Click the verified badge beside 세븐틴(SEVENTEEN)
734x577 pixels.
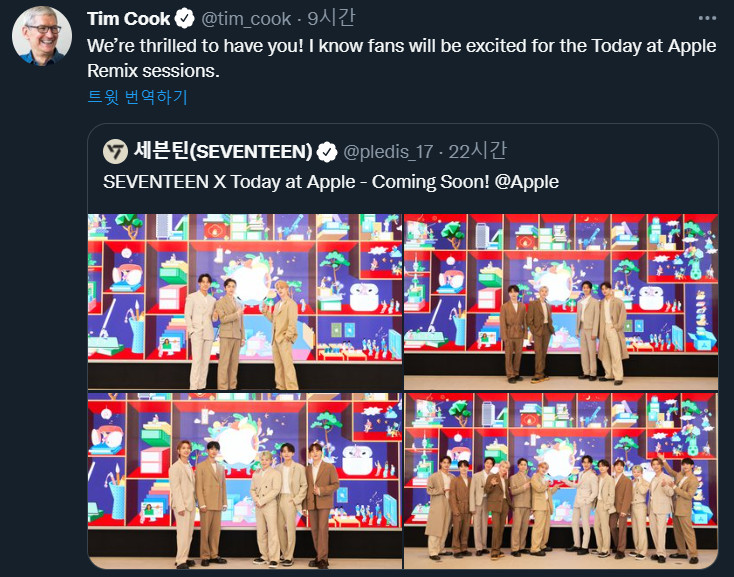(x=327, y=152)
